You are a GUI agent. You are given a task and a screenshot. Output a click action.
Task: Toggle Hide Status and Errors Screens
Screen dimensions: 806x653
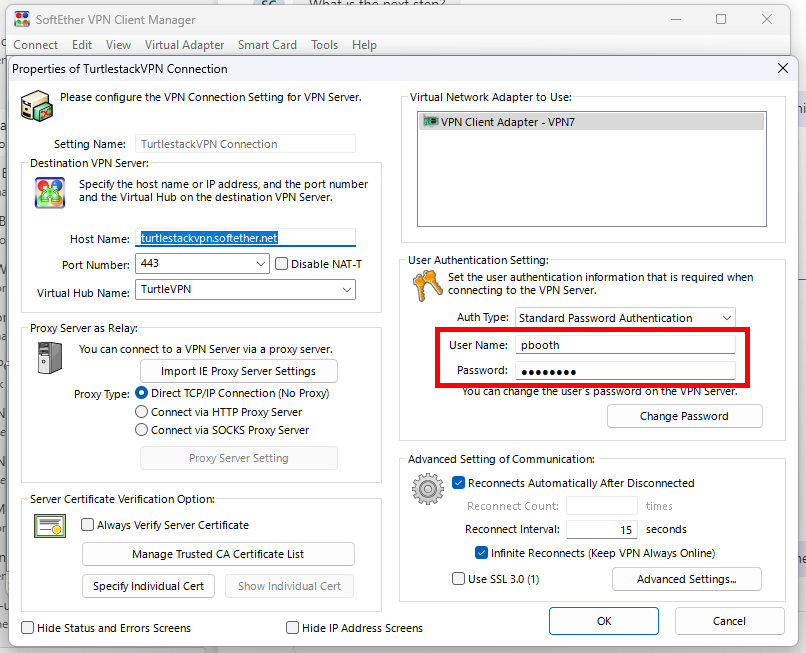(x=27, y=628)
